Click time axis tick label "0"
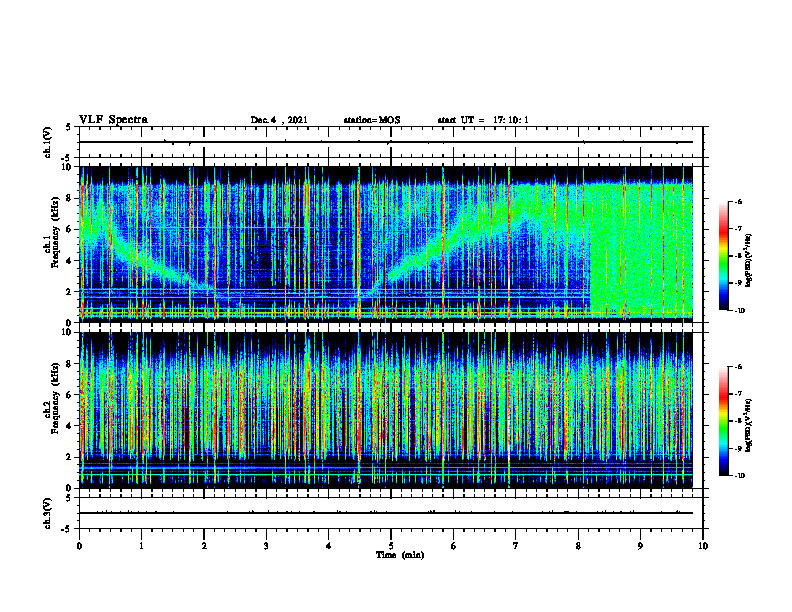The height and width of the screenshot is (612, 792). click(x=79, y=546)
